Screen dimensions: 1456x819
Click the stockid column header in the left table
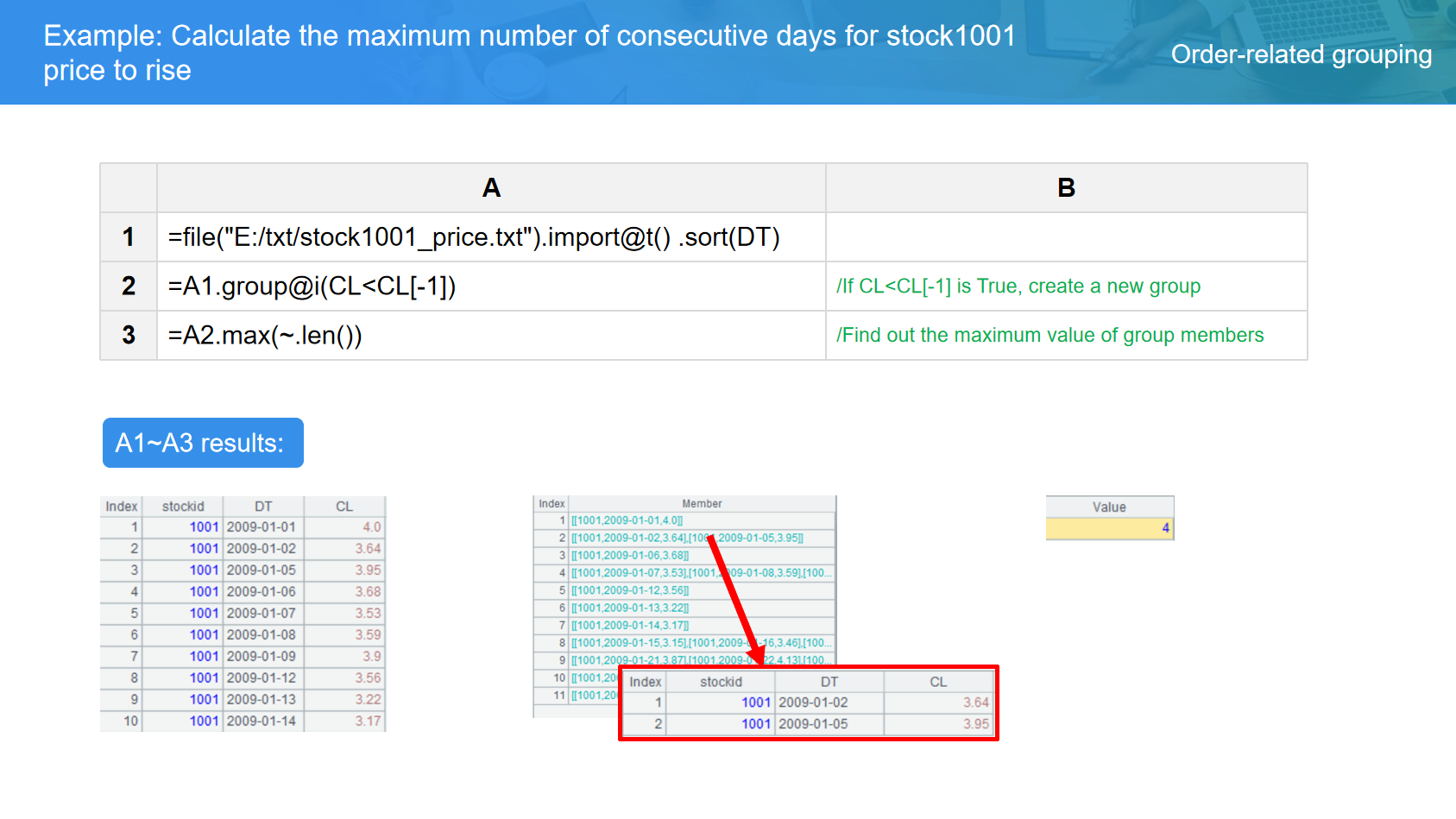click(183, 507)
